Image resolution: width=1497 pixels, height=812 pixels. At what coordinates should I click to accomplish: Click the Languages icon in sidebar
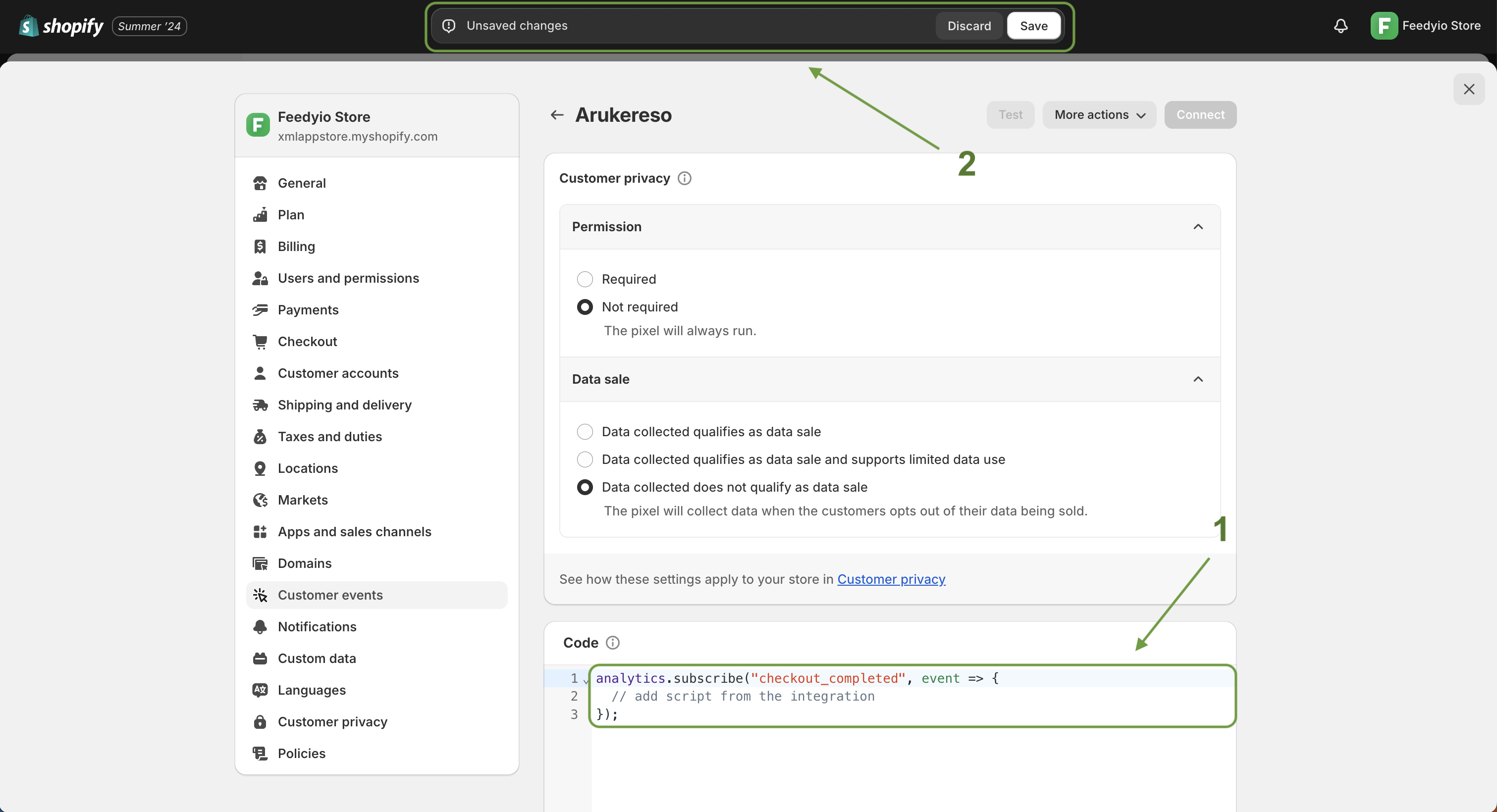[x=260, y=689]
